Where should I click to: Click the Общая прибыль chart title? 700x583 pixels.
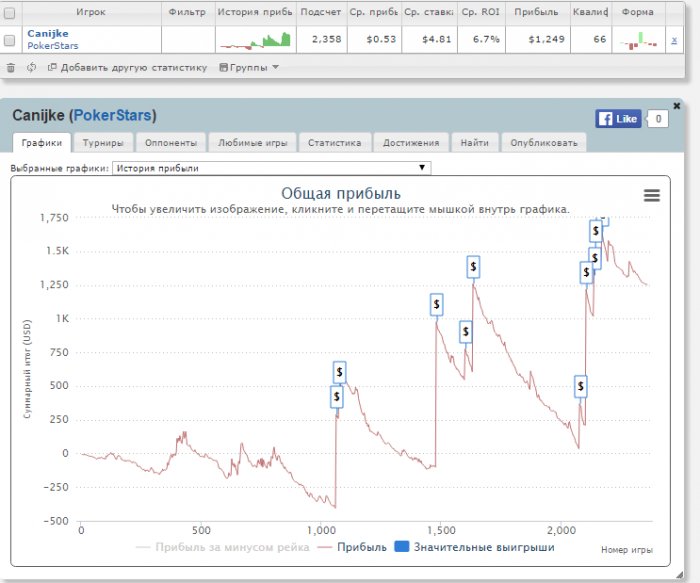341,193
